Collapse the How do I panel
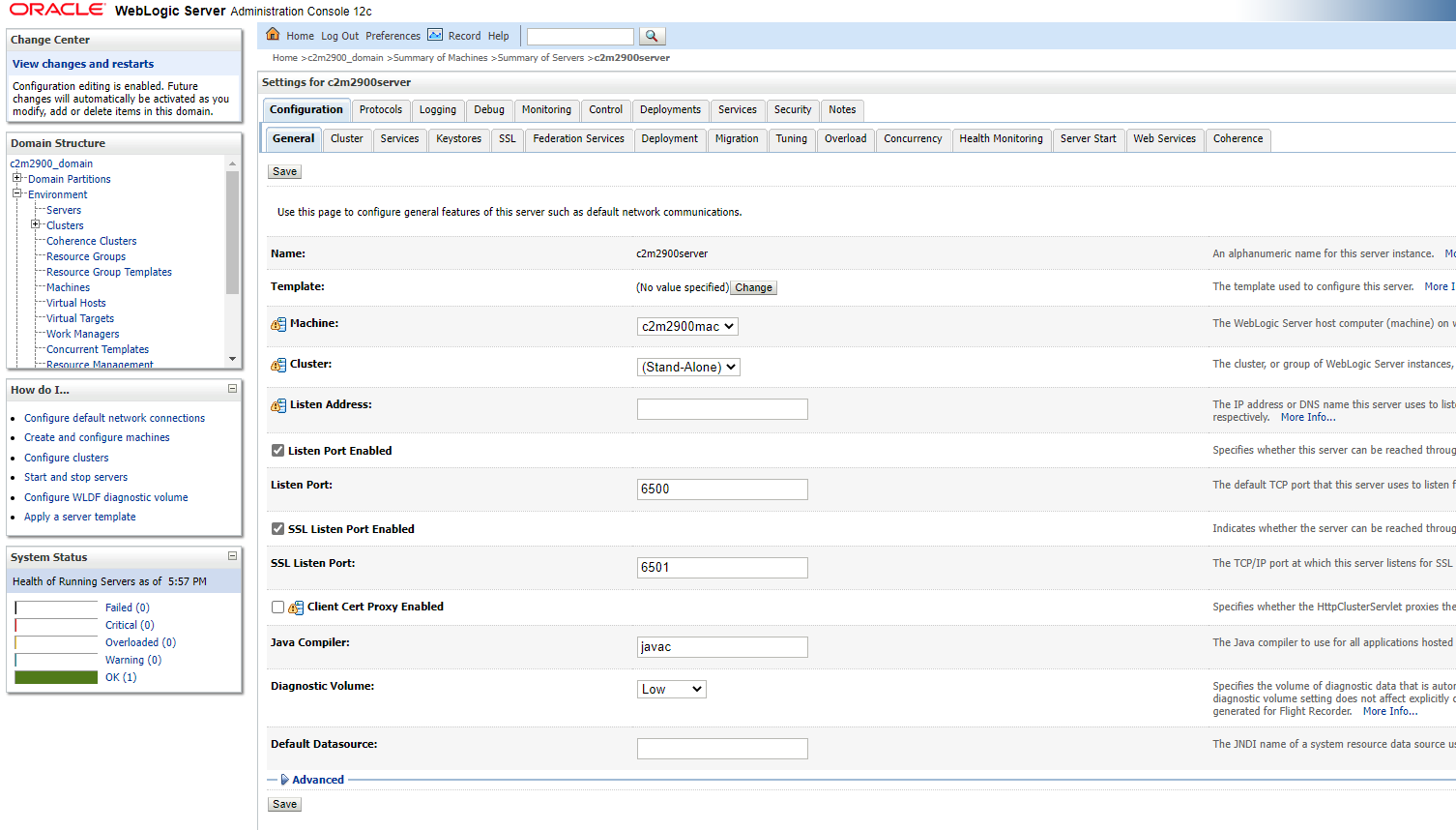 (x=232, y=389)
